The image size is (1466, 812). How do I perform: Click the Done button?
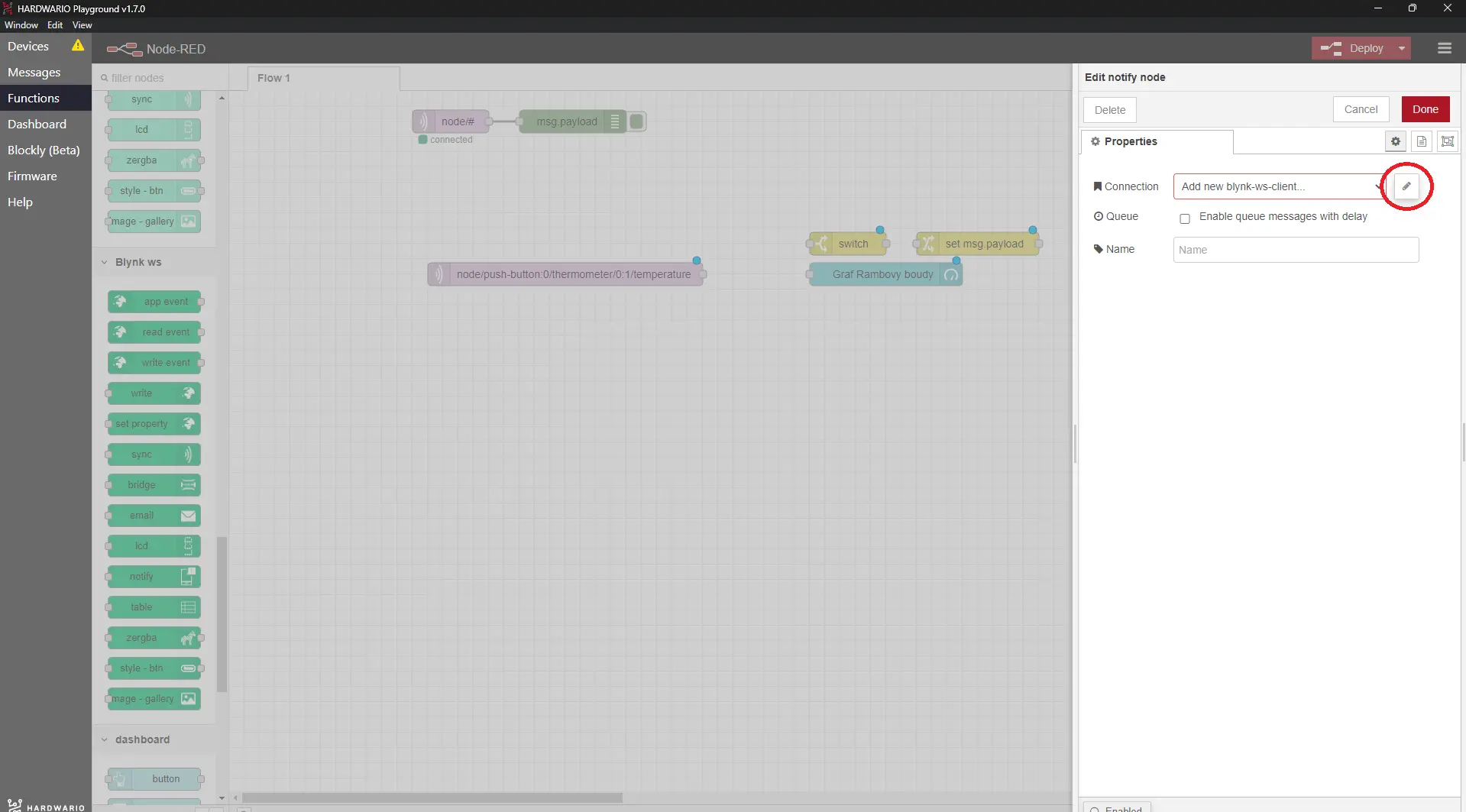(x=1426, y=109)
